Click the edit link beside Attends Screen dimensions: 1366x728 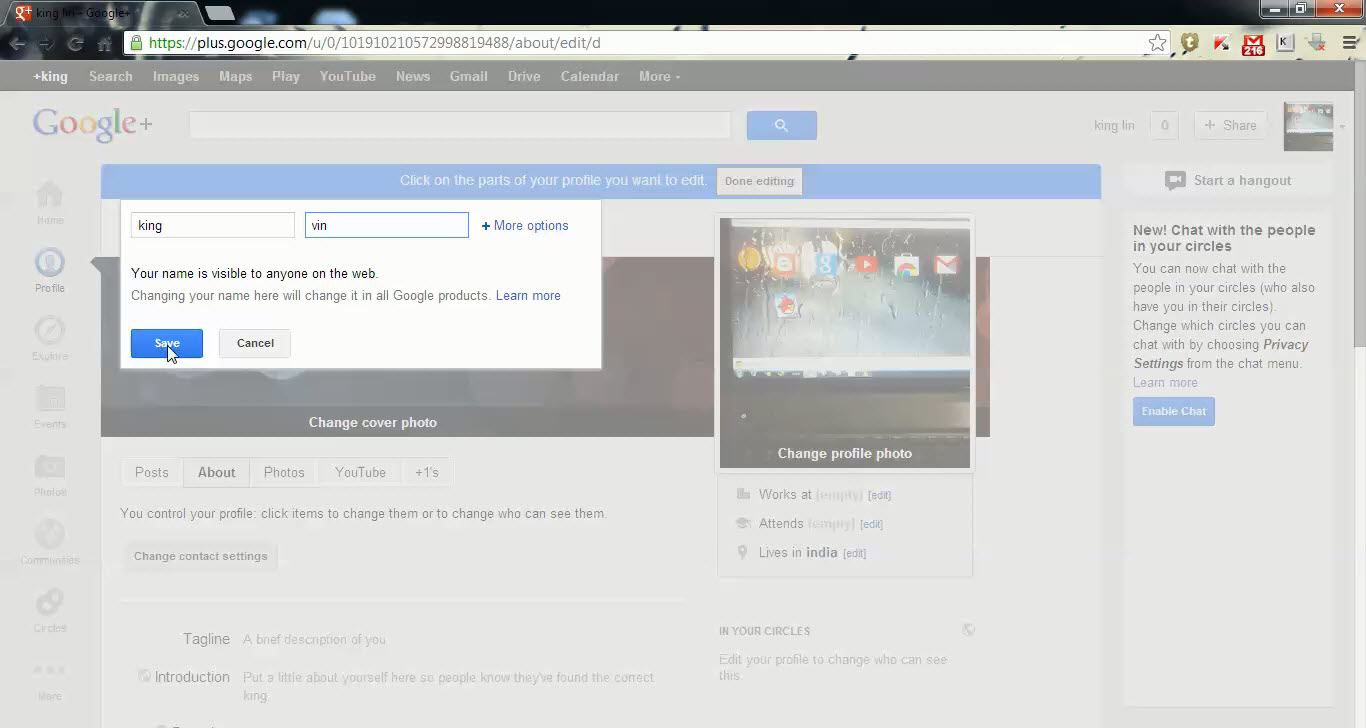(871, 524)
